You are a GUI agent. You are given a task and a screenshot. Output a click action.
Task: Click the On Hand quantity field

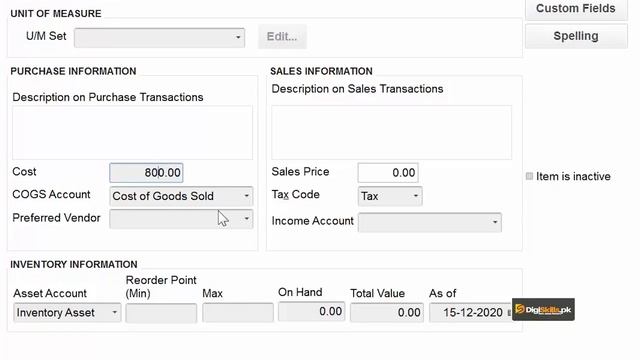[x=312, y=312]
